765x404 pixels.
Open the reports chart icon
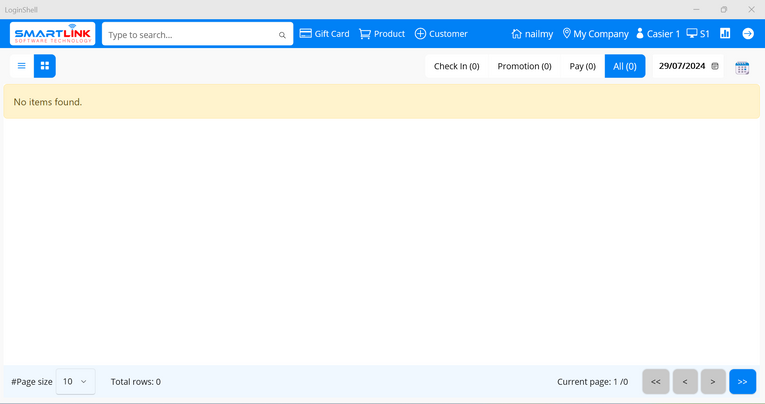click(725, 34)
